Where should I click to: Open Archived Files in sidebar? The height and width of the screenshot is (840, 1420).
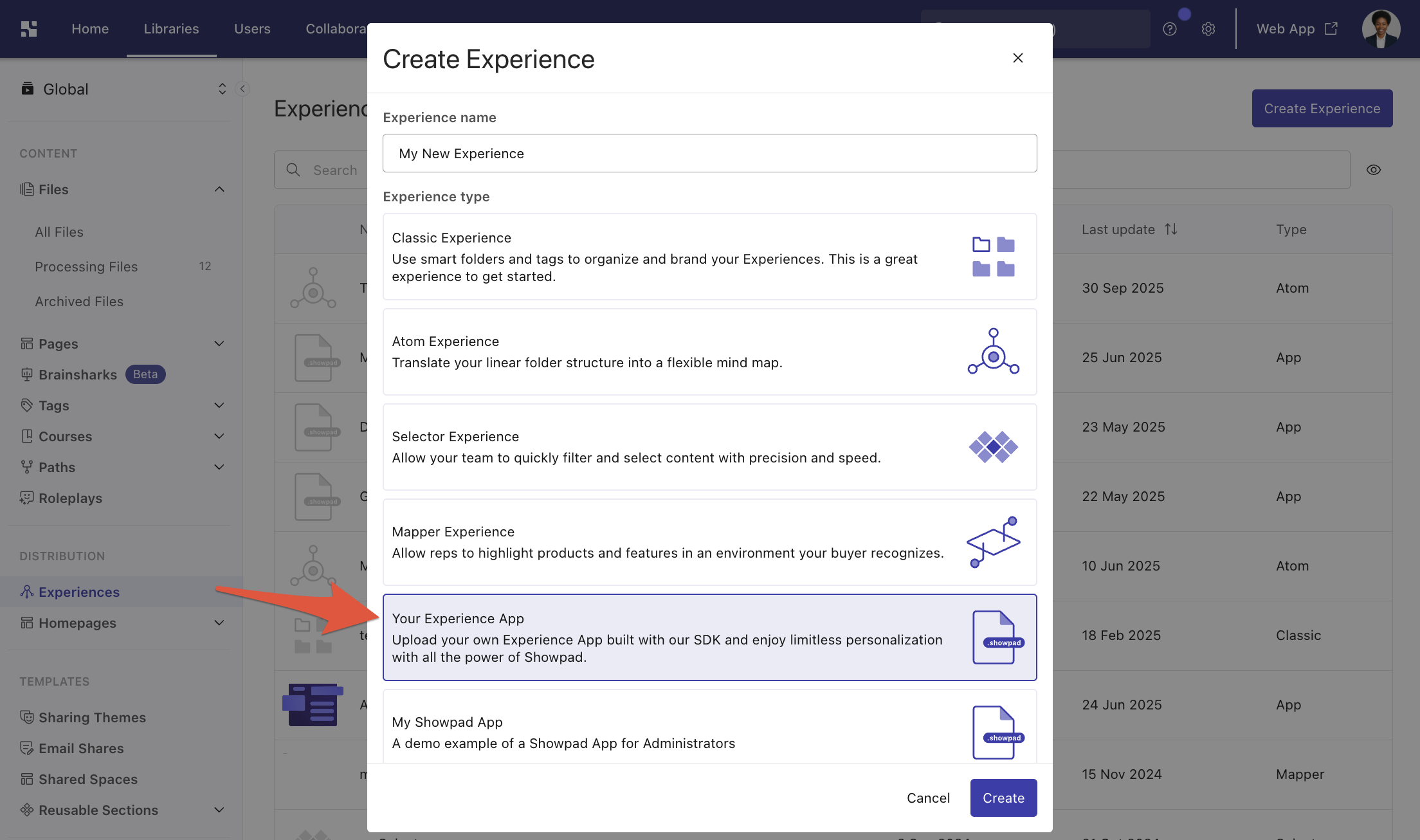(x=79, y=301)
